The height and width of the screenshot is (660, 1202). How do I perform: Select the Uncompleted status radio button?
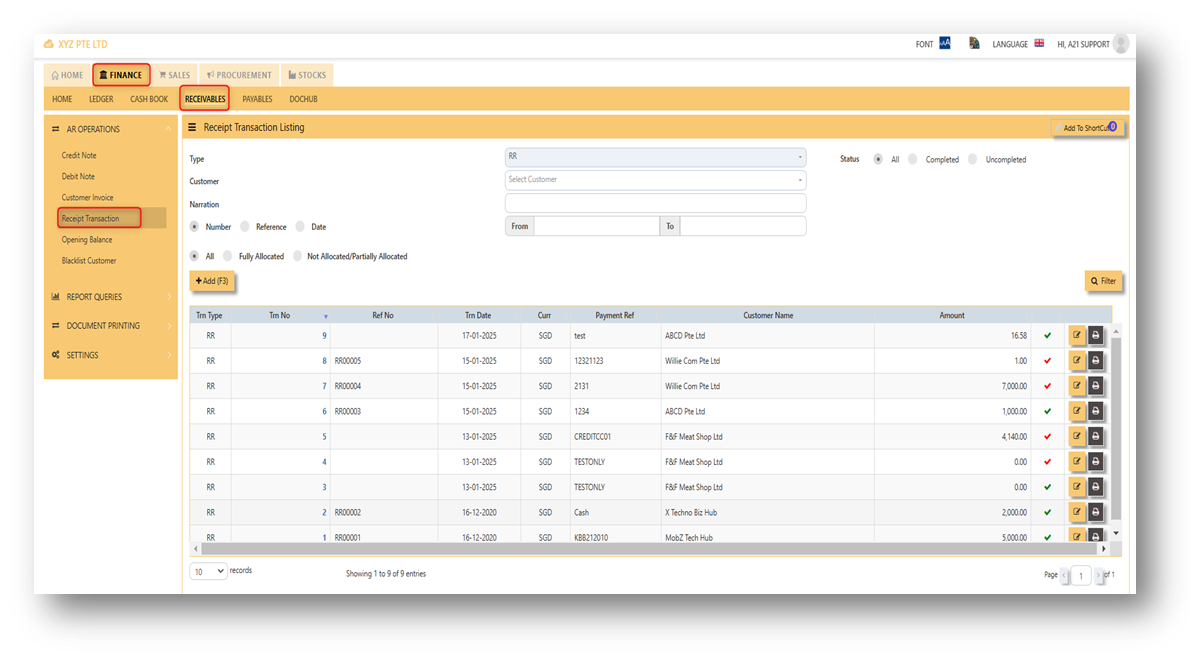972,159
